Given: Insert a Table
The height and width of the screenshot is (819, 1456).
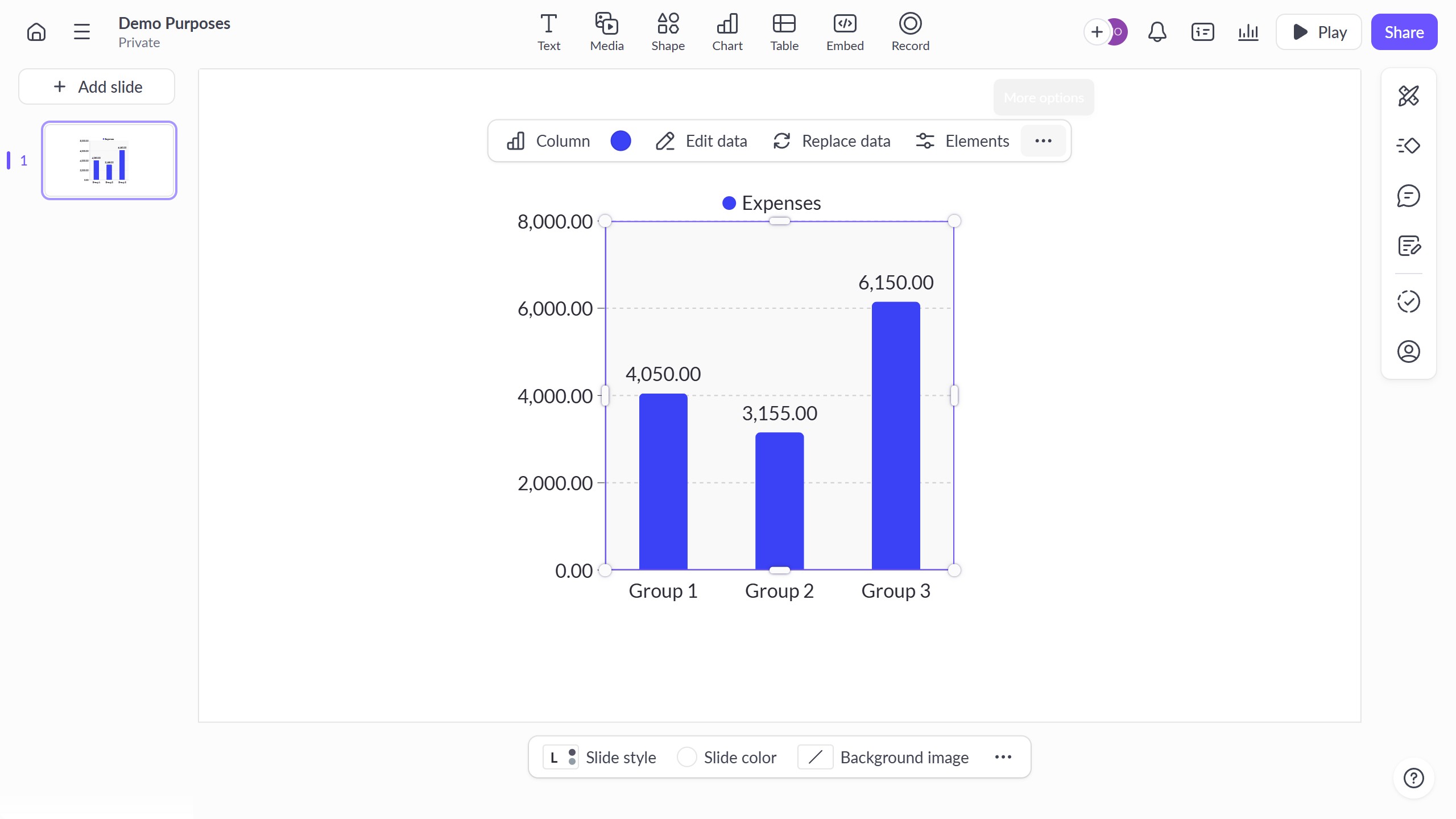Looking at the screenshot, I should (x=784, y=32).
